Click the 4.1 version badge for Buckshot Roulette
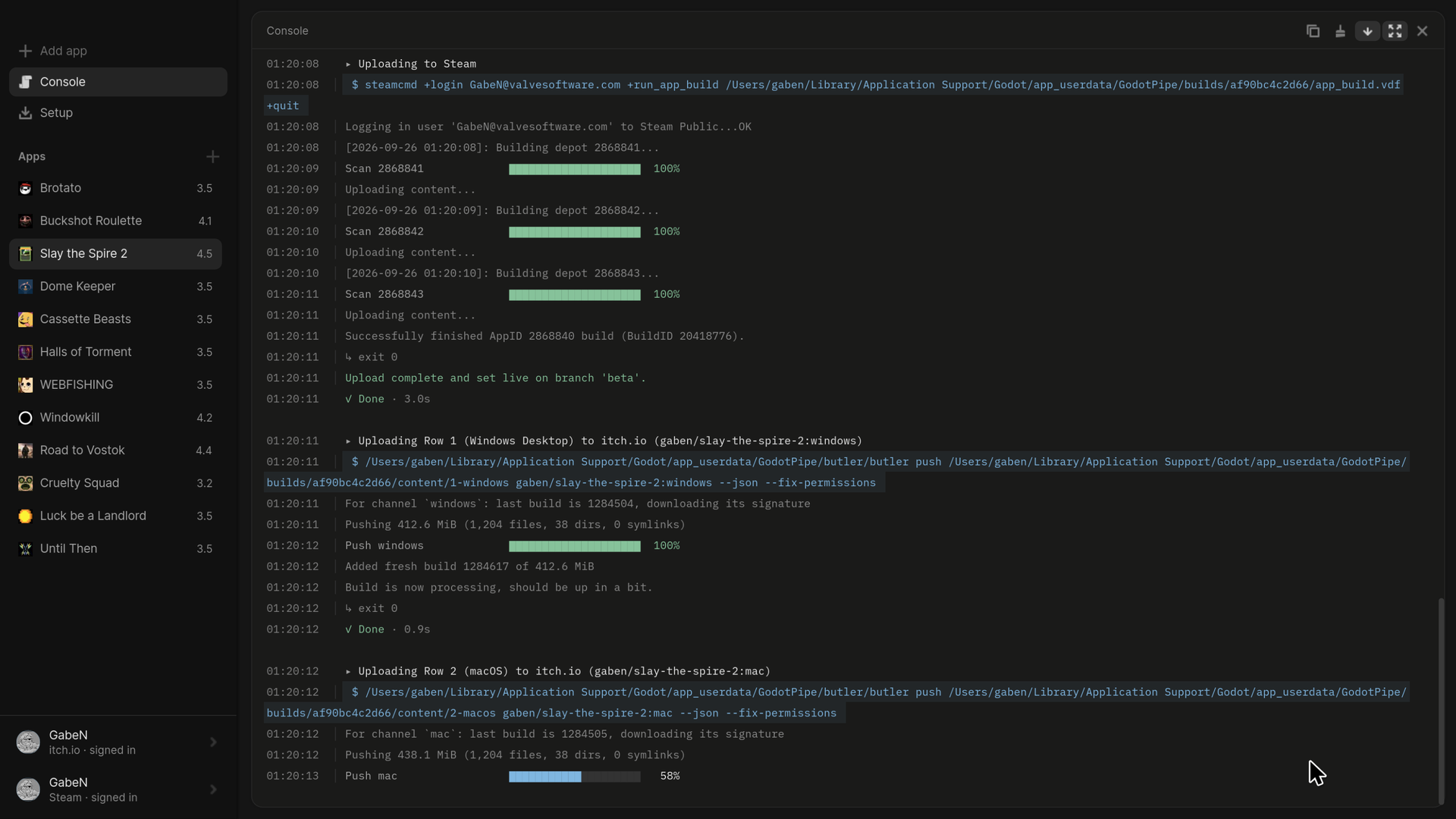 tap(205, 221)
